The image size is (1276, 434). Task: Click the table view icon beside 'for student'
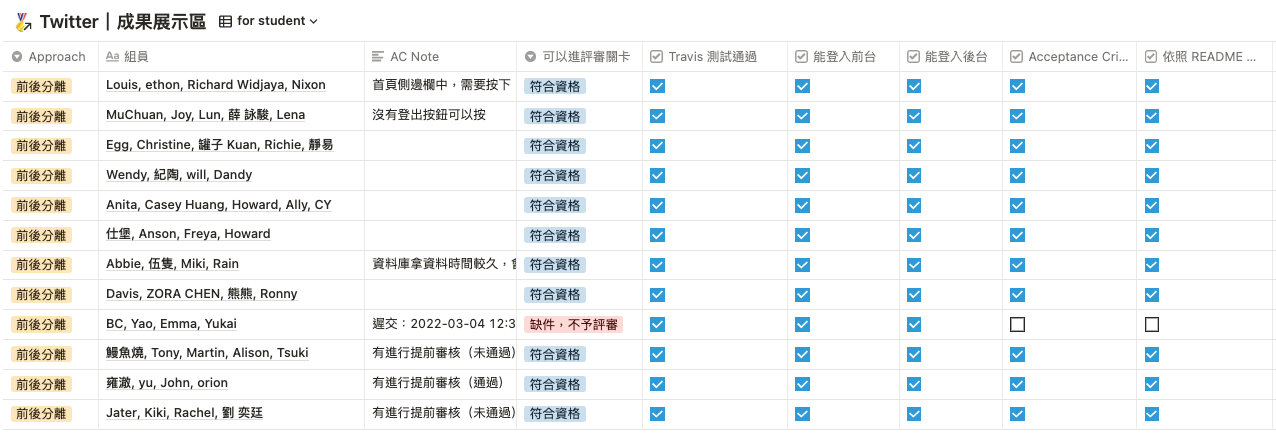(225, 21)
